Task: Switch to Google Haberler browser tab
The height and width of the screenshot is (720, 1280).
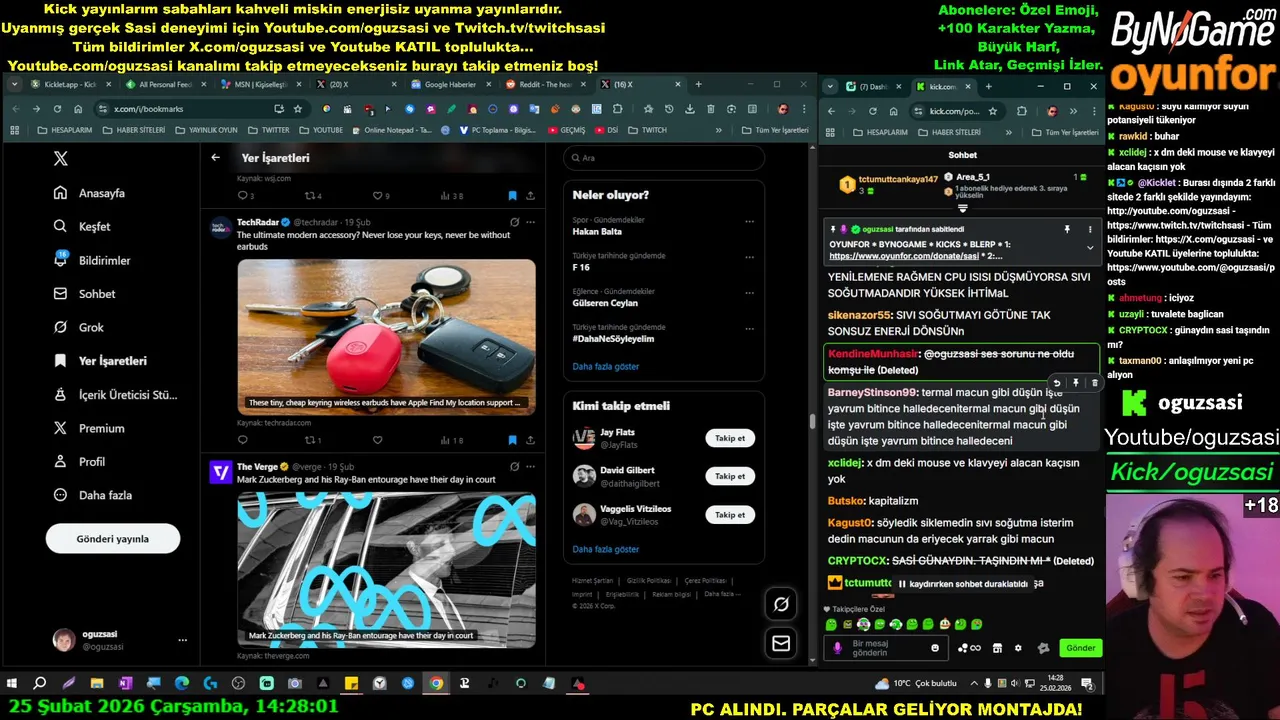Action: 450,85
